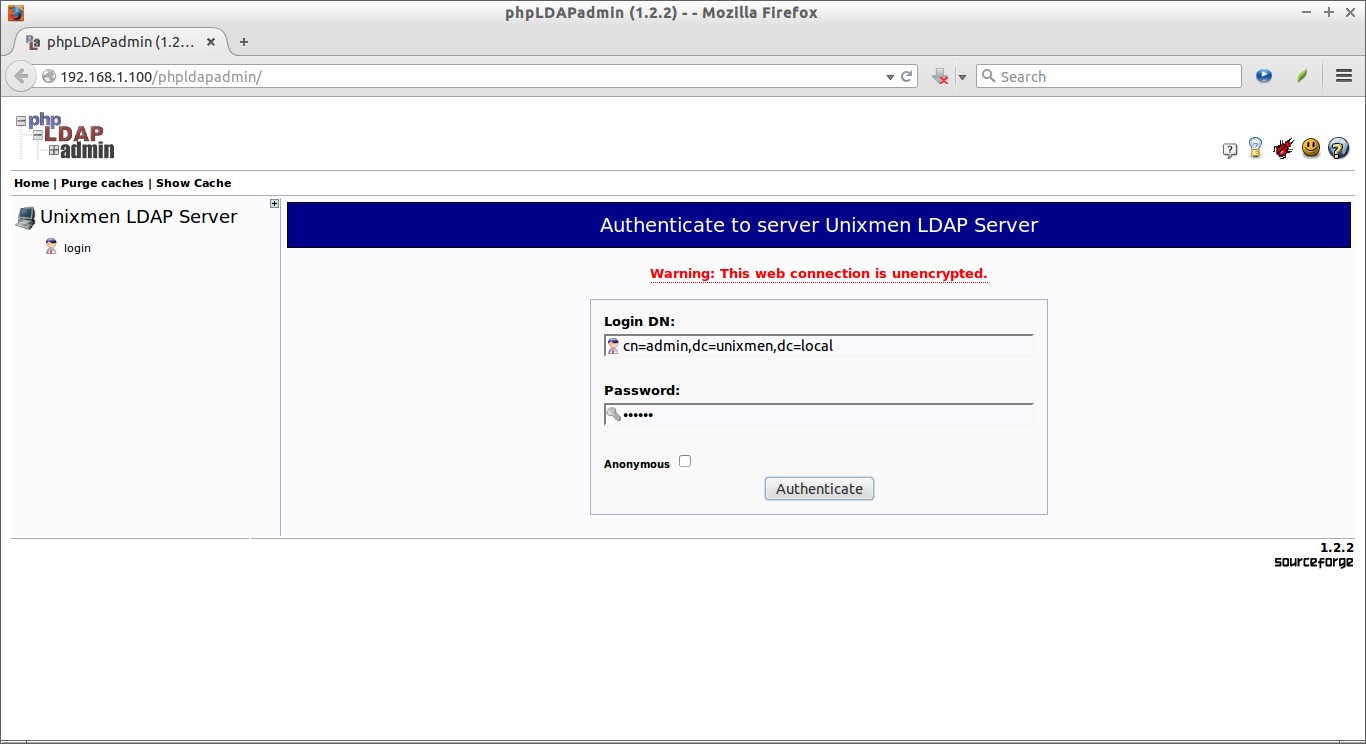Toggle the Anonymous checkbox
The height and width of the screenshot is (744, 1366).
(x=685, y=461)
